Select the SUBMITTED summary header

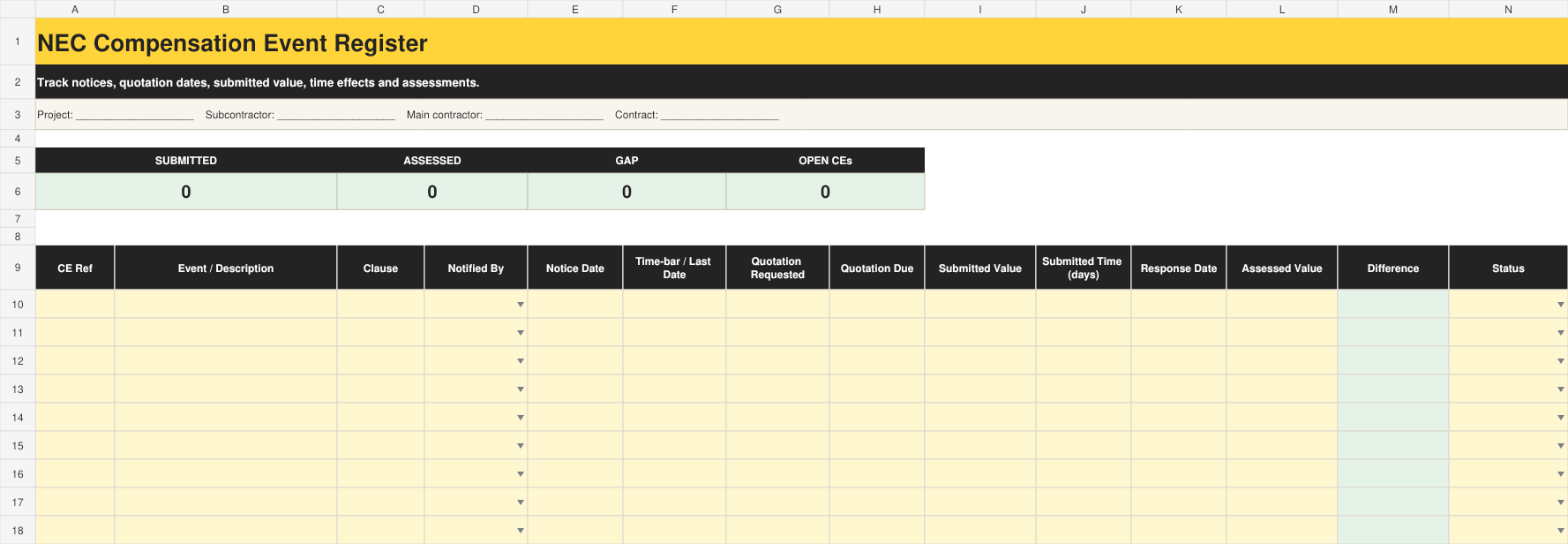pyautogui.click(x=186, y=161)
